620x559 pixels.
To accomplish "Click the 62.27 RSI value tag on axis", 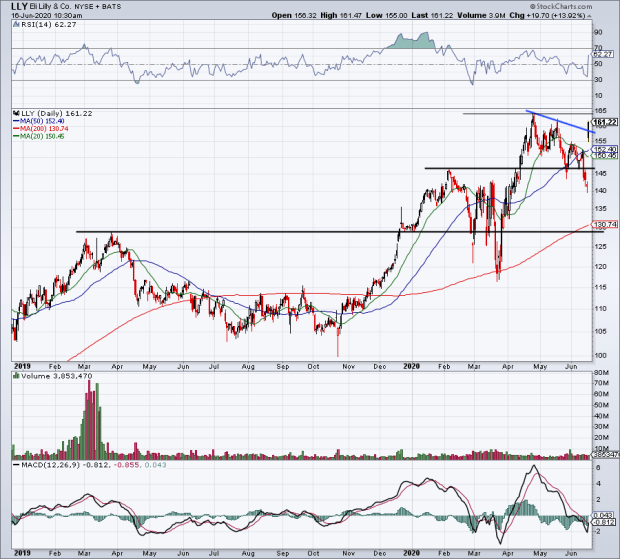I will (603, 54).
